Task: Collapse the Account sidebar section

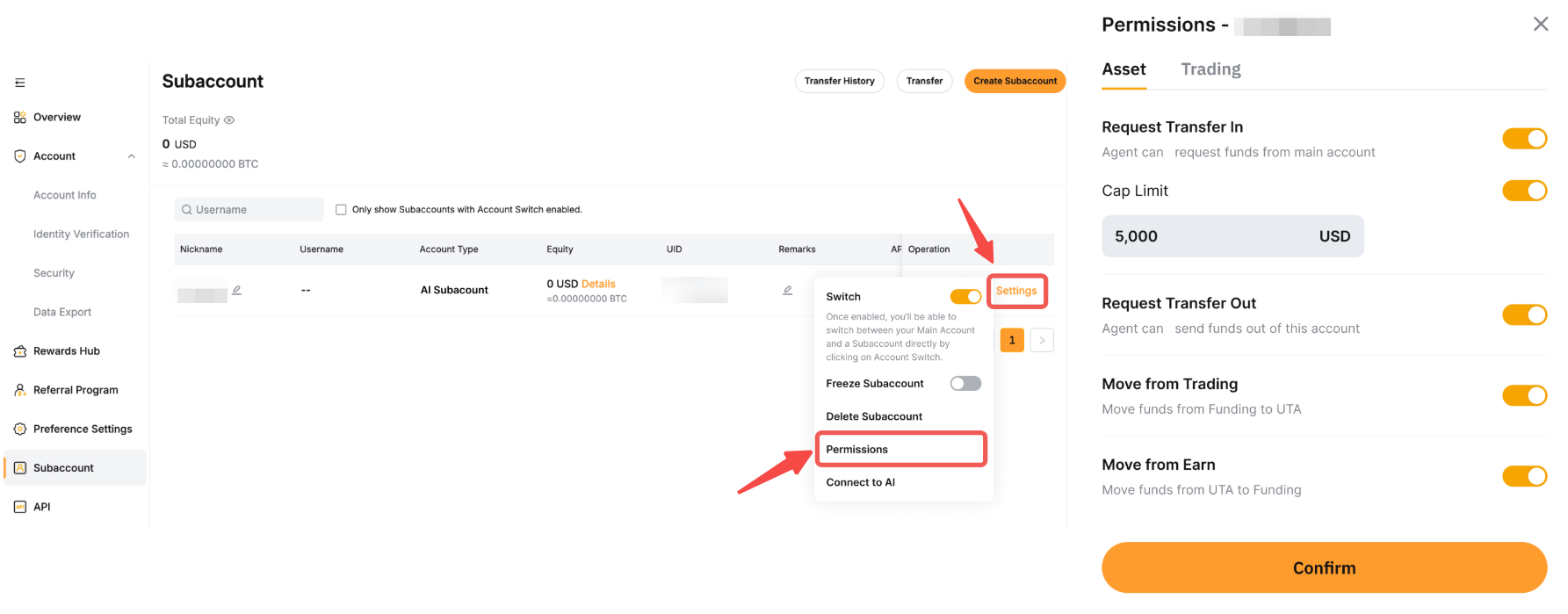Action: pos(132,156)
